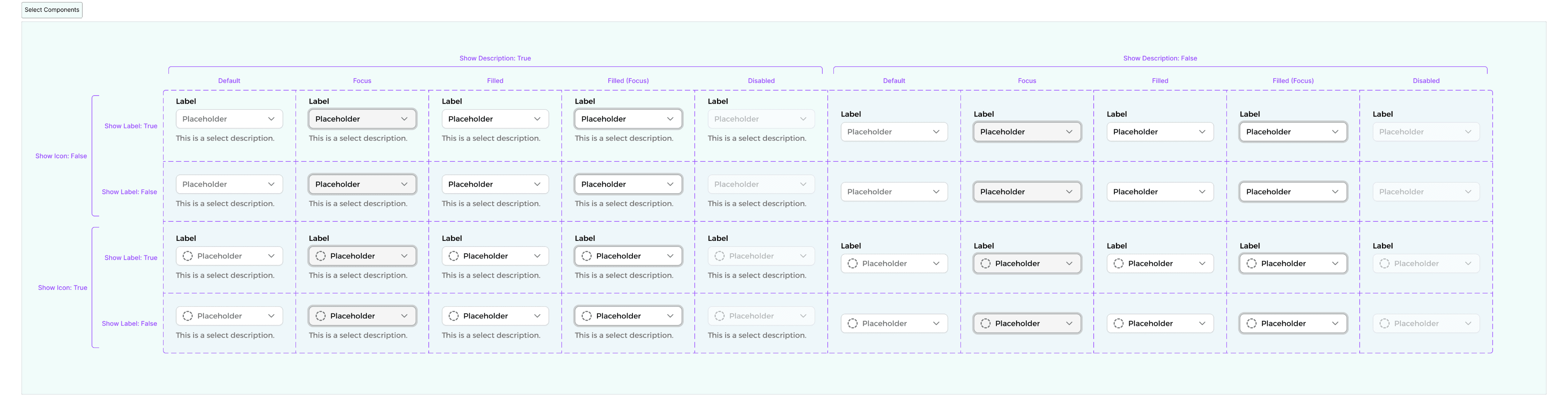Click chevron of Filled (Focus) select, top row without description
The height and width of the screenshot is (416, 1568).
(1336, 132)
